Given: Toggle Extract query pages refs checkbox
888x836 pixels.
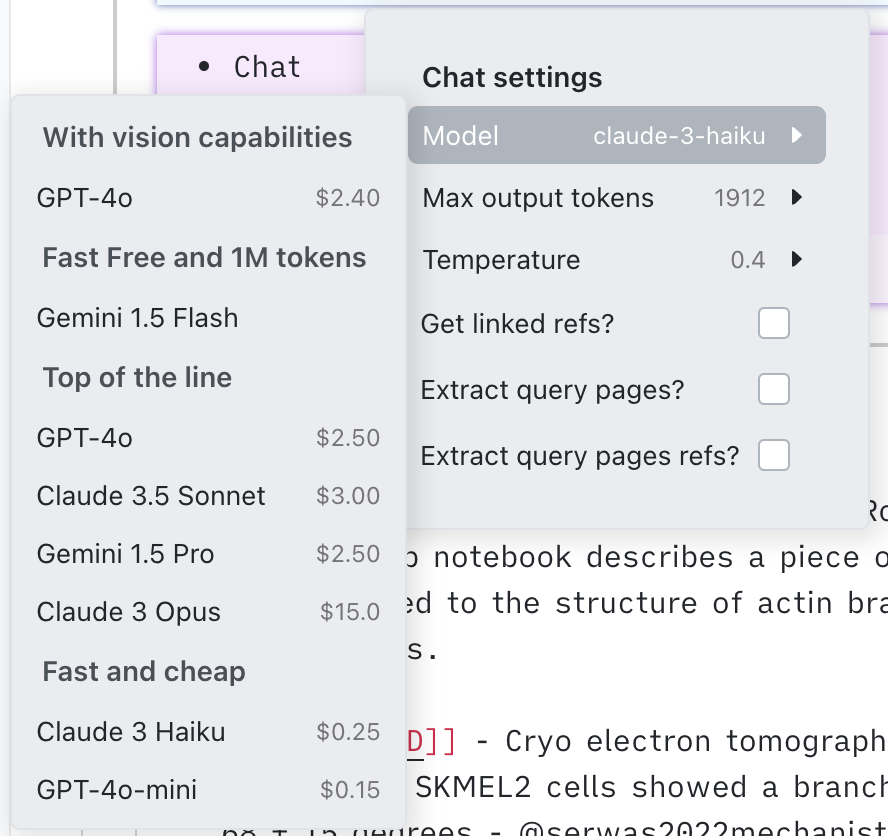Looking at the screenshot, I should [x=774, y=456].
